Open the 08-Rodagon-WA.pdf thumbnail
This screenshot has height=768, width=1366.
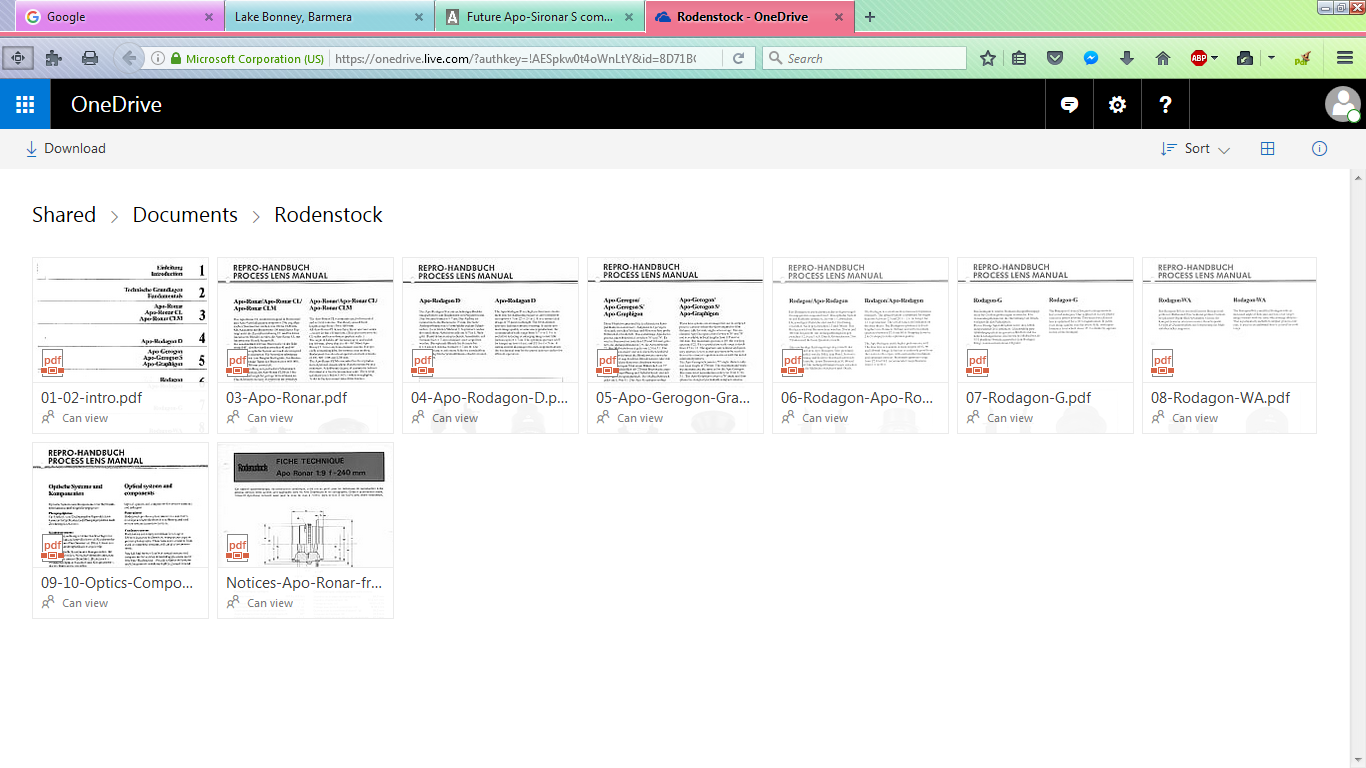(1230, 320)
